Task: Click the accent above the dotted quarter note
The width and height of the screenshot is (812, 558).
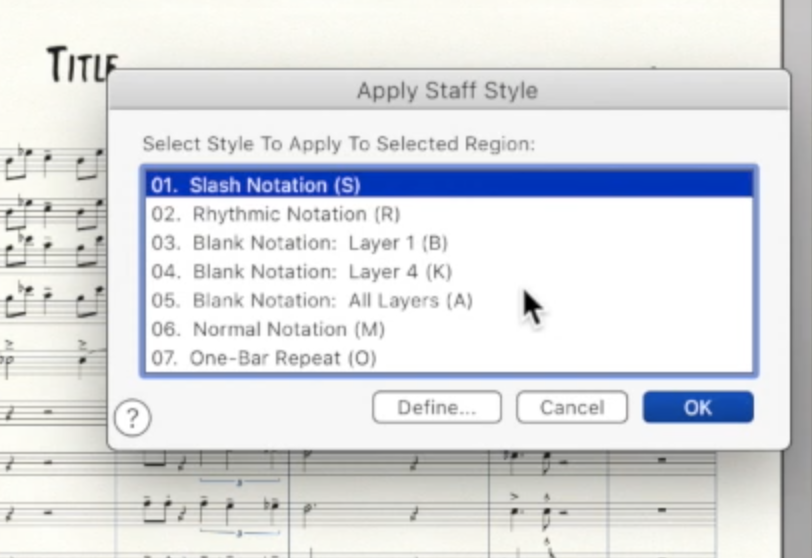Action: [x=514, y=497]
